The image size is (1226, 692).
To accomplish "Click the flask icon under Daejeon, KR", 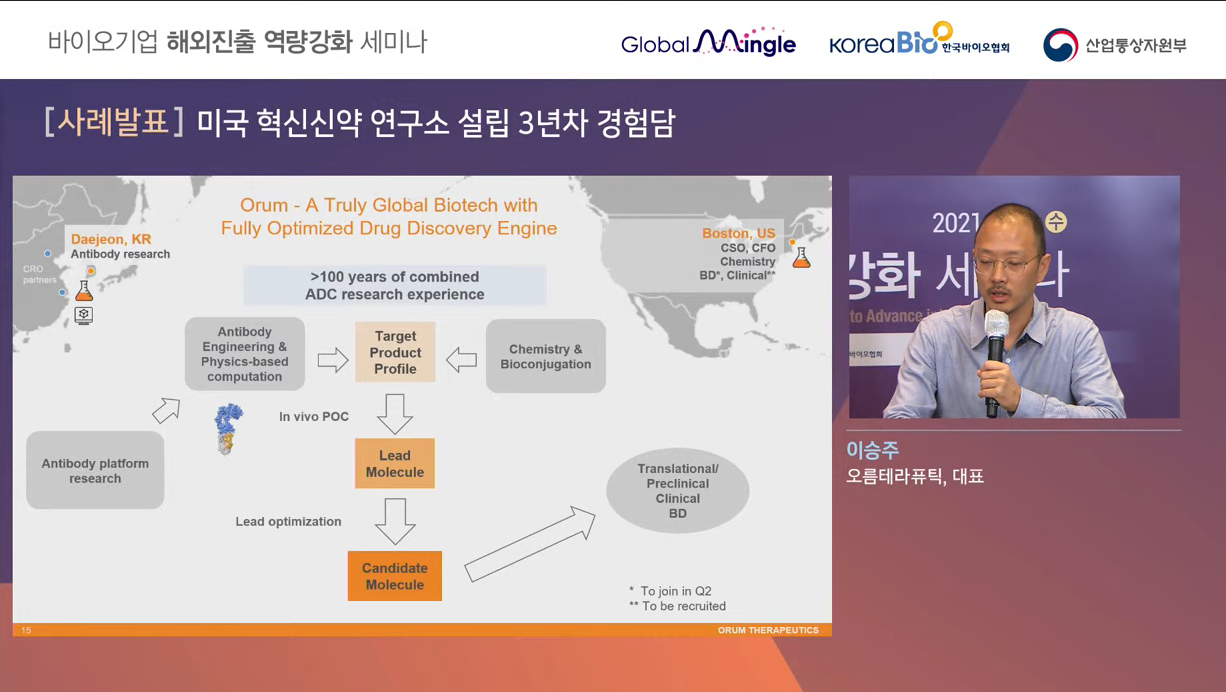I will [84, 291].
